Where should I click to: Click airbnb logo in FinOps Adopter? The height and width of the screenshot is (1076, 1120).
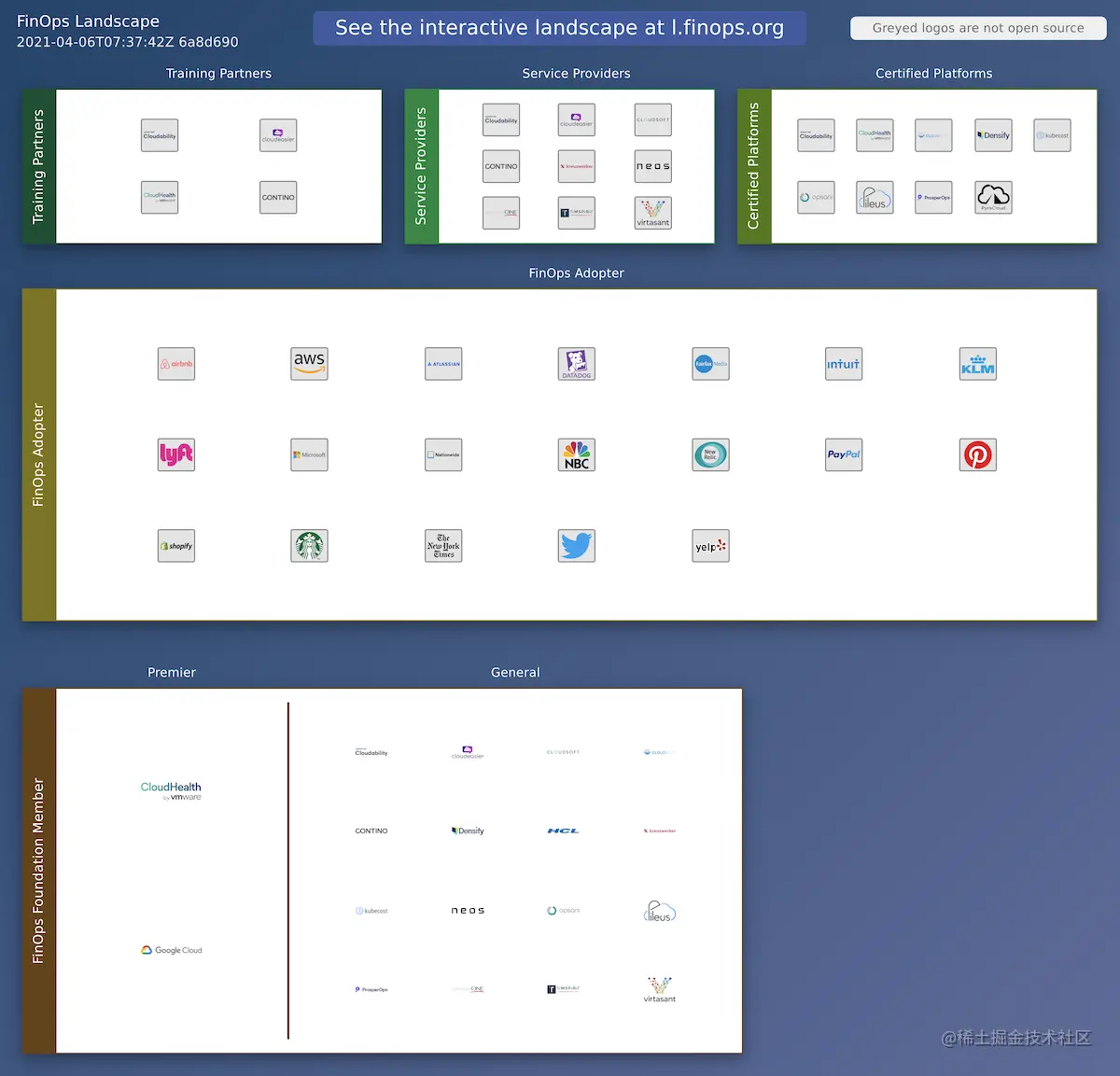176,364
